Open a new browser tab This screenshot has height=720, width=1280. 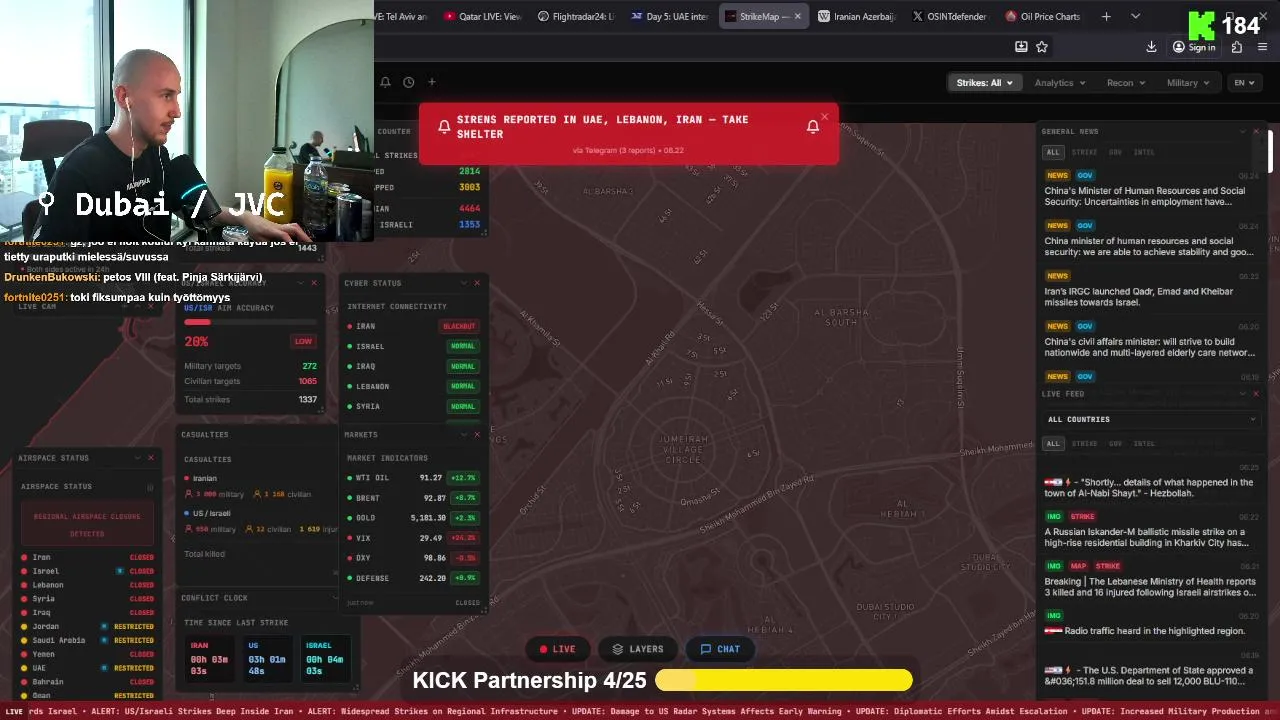[1106, 16]
